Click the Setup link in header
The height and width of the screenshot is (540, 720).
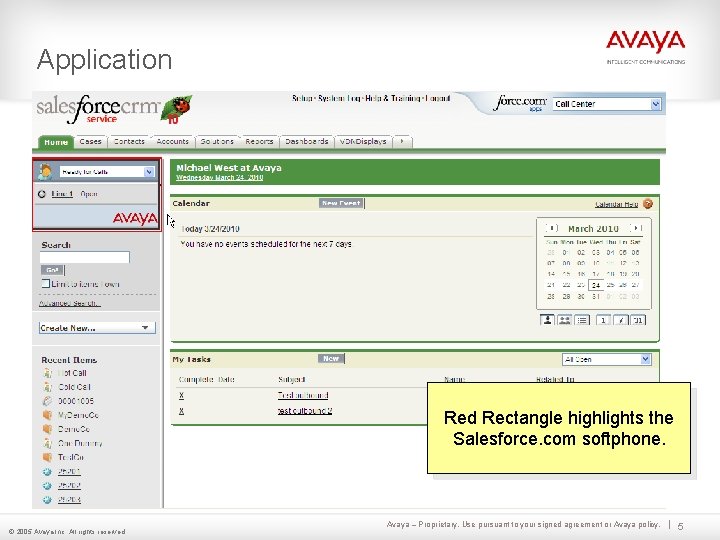point(302,98)
